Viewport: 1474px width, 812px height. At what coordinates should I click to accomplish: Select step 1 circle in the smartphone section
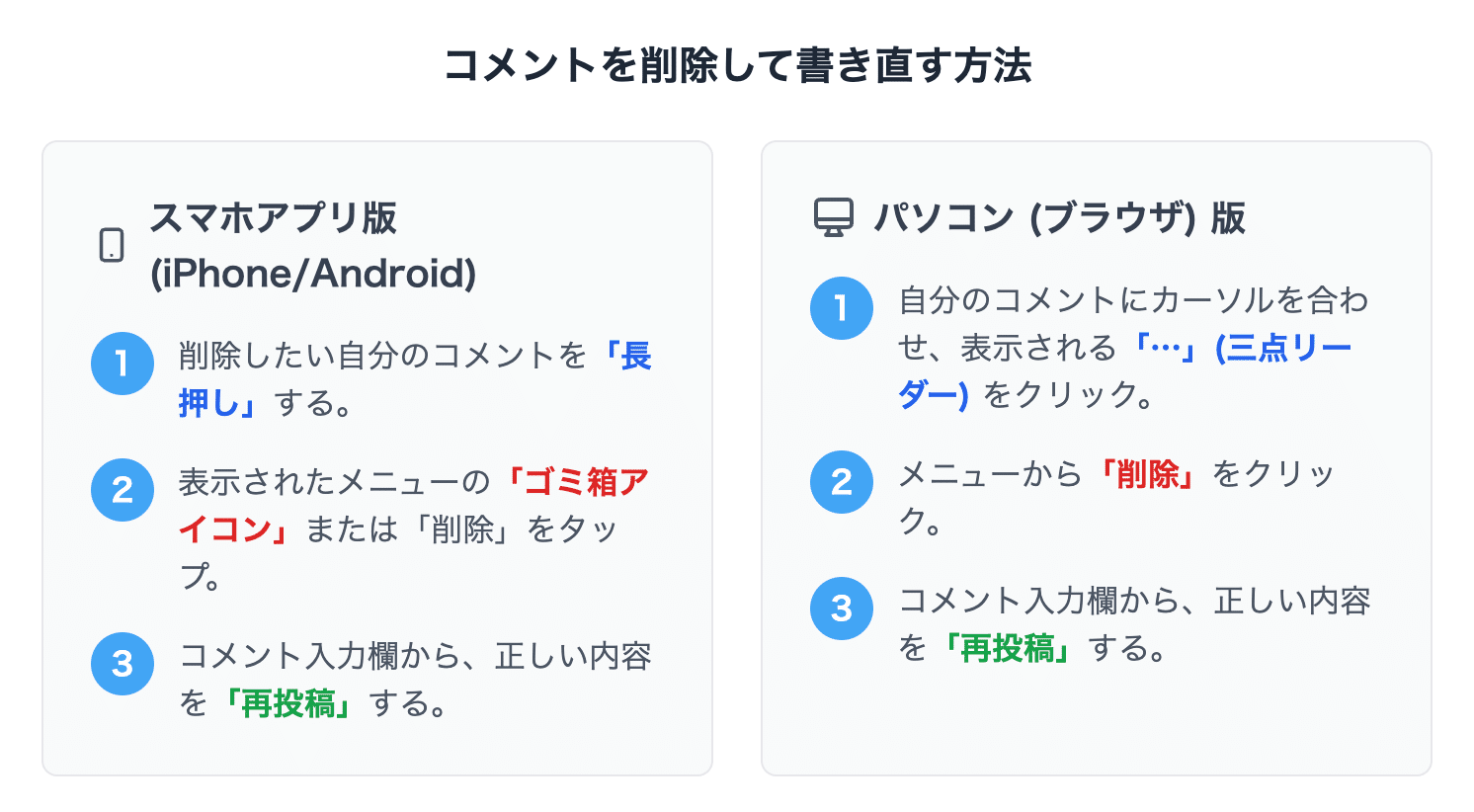click(123, 364)
